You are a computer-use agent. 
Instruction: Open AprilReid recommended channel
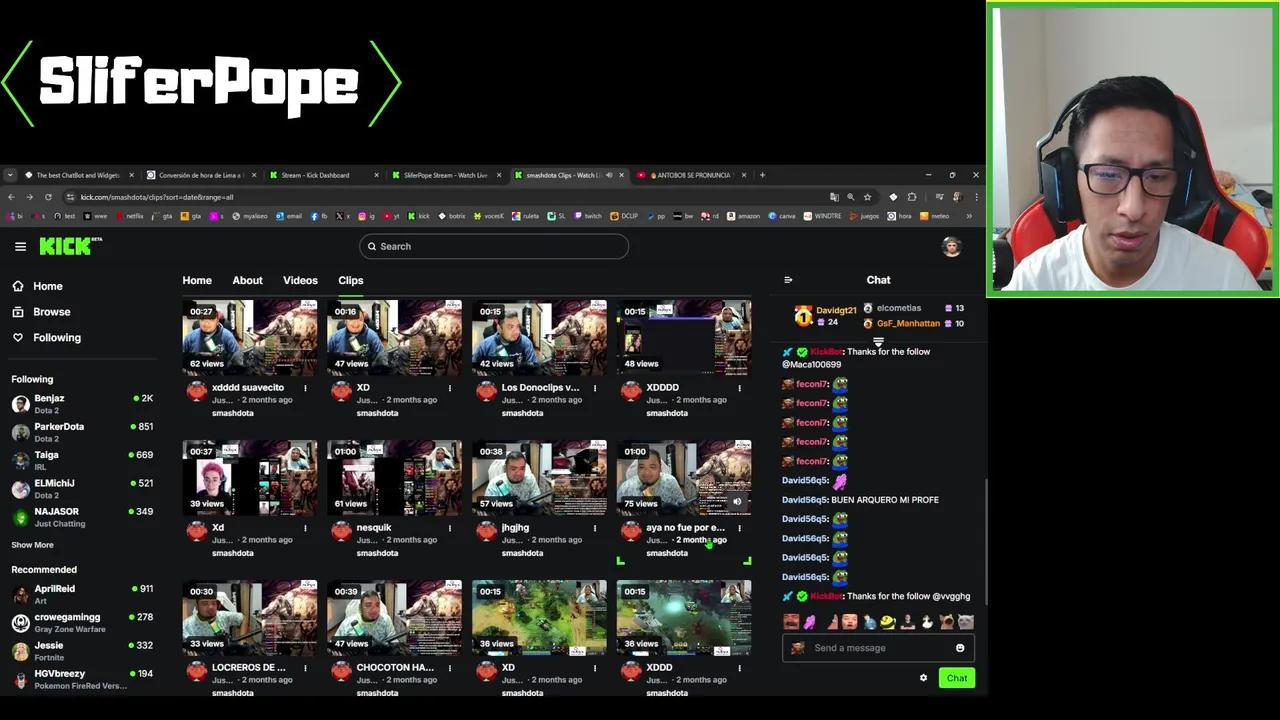click(82, 594)
